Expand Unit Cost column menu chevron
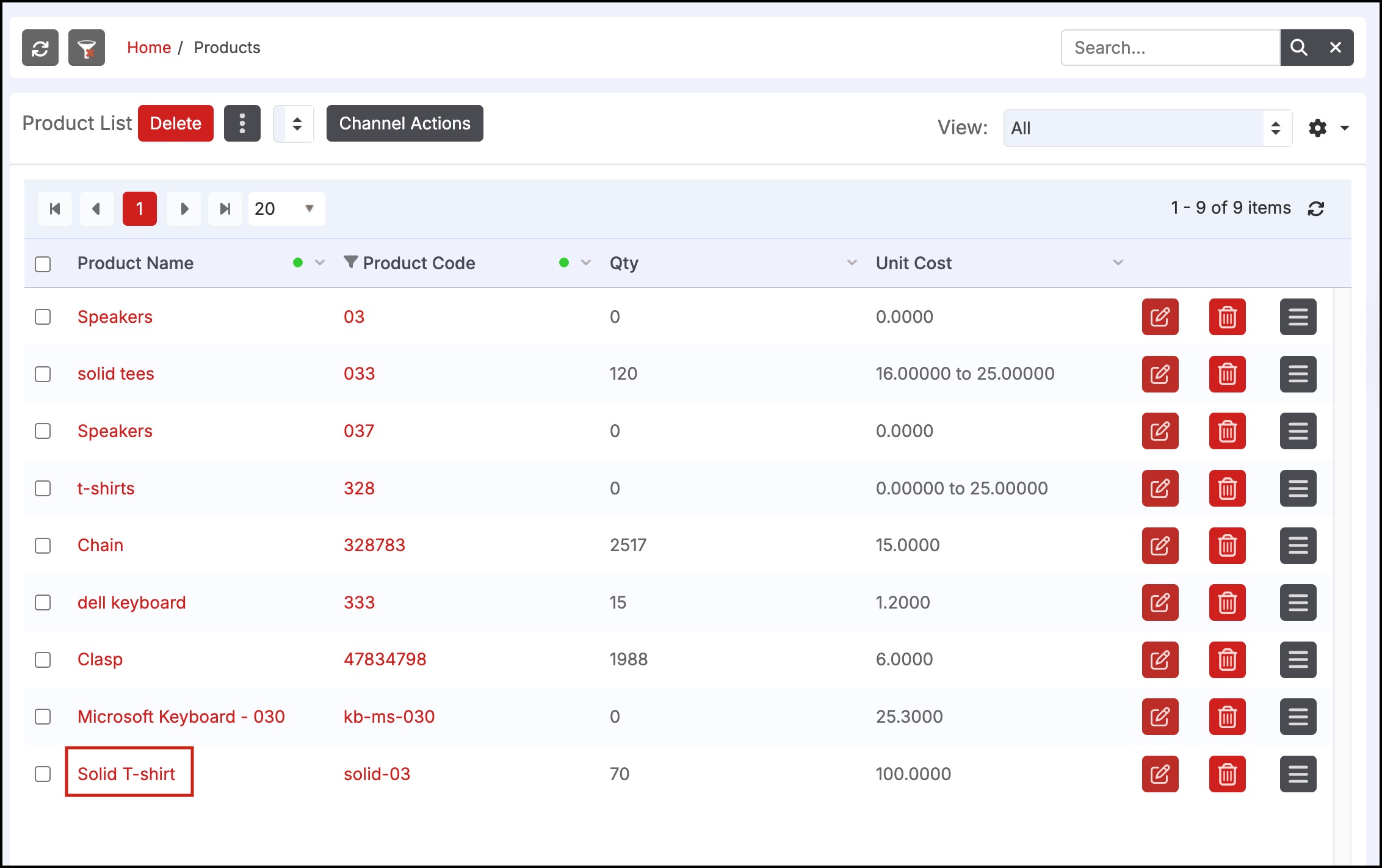The image size is (1382, 868). click(1118, 263)
